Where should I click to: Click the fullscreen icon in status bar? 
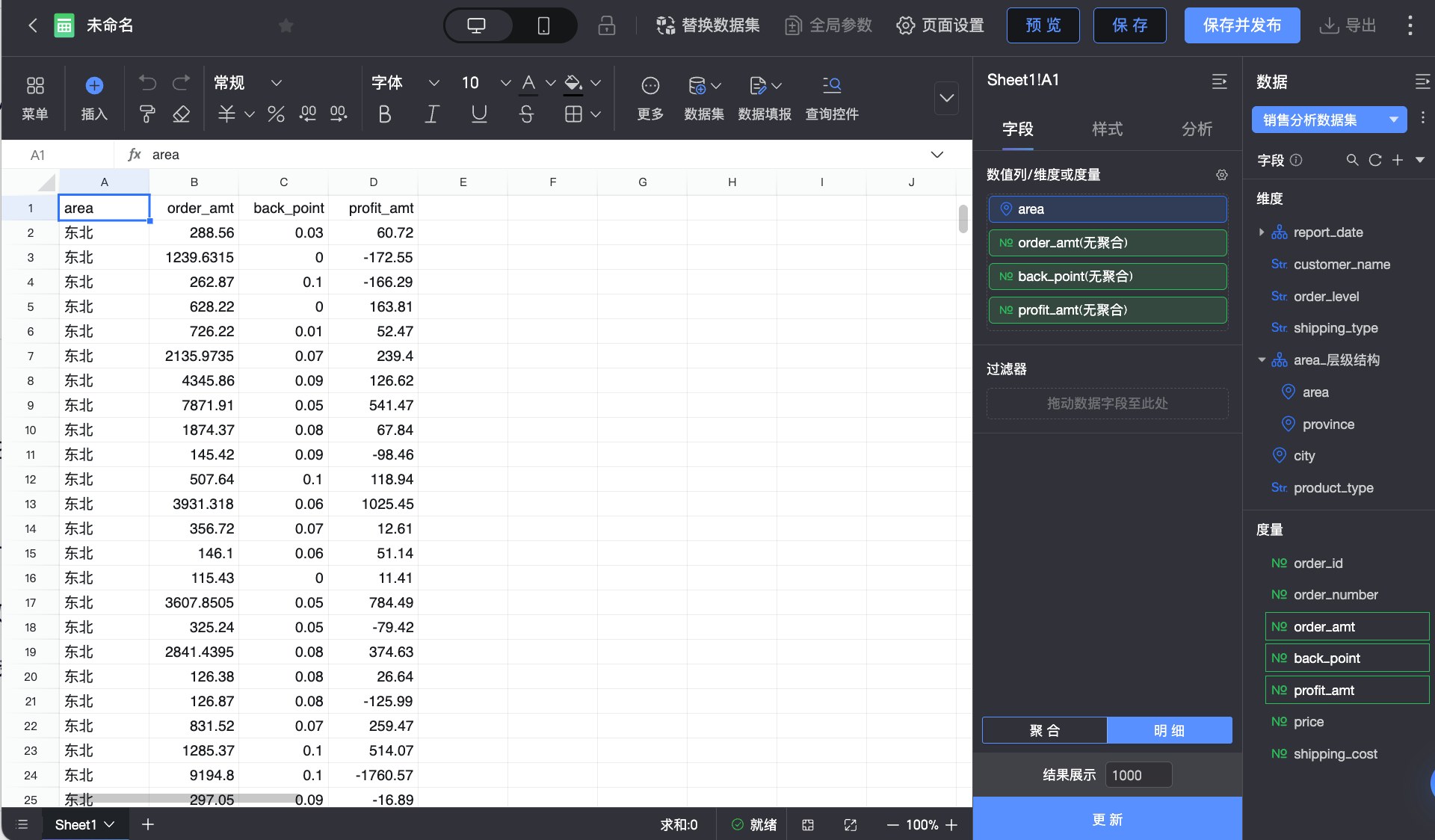(x=851, y=824)
